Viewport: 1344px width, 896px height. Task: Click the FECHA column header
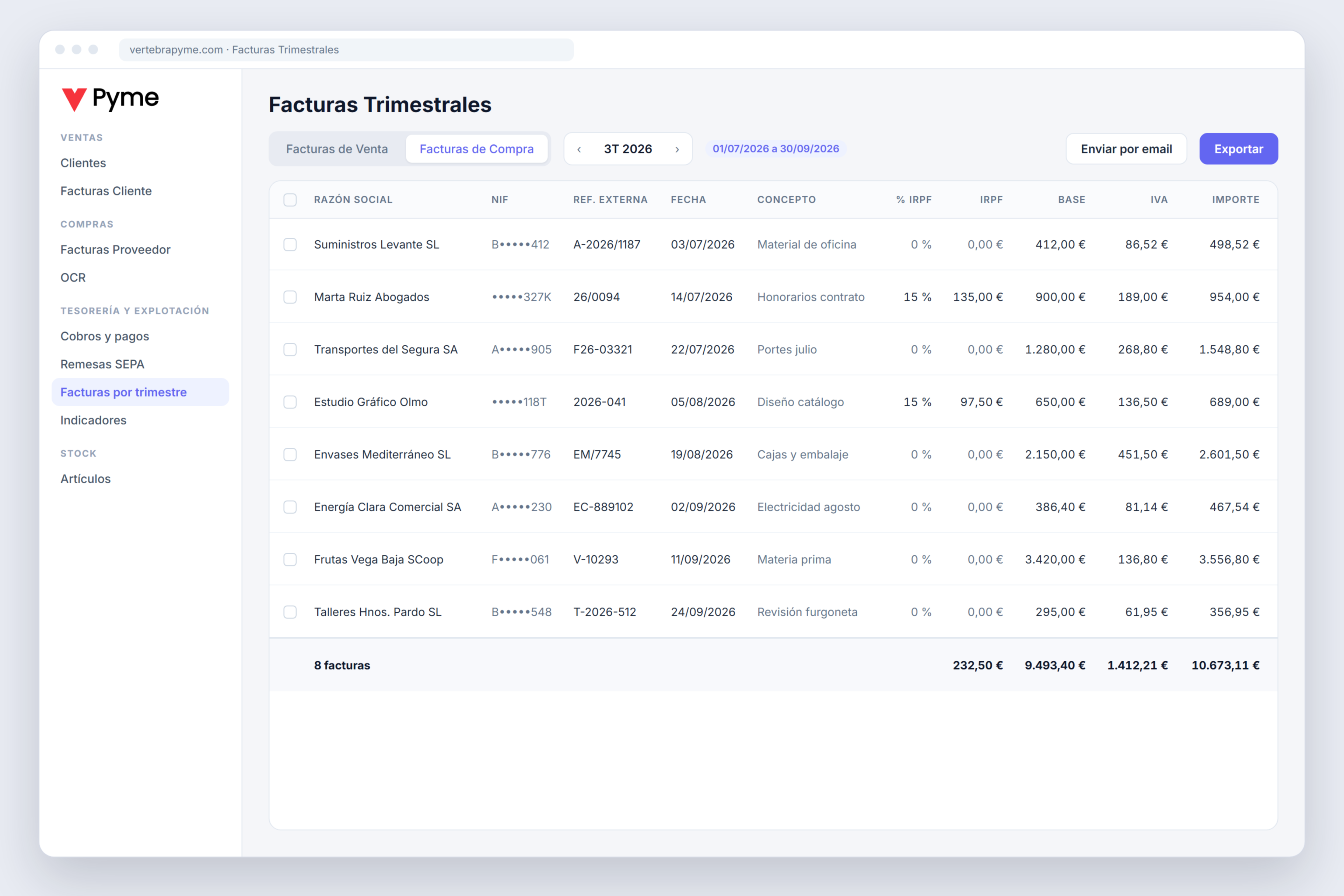click(x=689, y=200)
